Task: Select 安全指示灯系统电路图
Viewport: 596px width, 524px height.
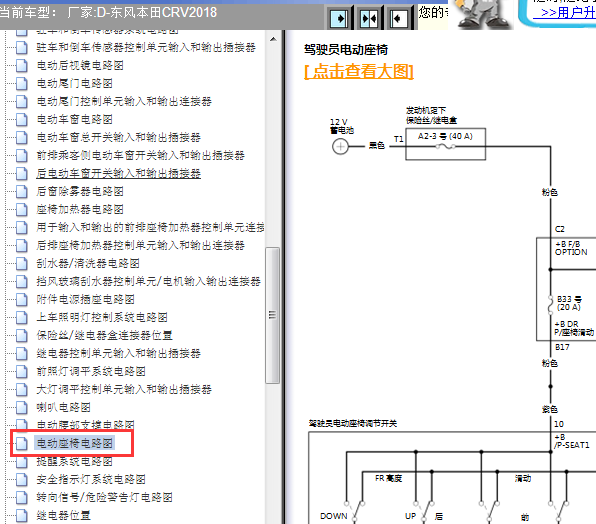Action: [91, 479]
